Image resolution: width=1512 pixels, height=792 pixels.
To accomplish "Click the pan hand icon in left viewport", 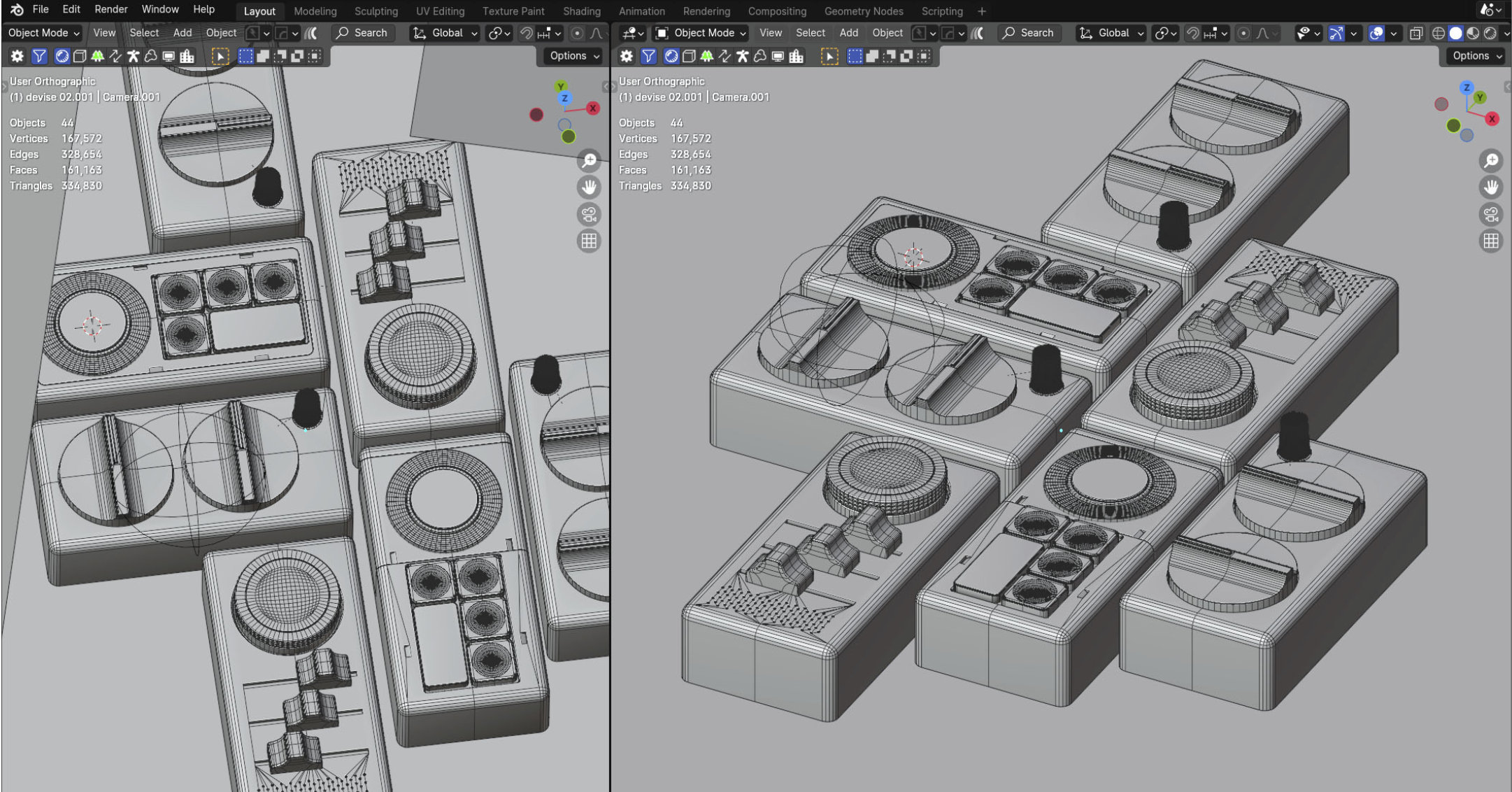I will click(589, 188).
